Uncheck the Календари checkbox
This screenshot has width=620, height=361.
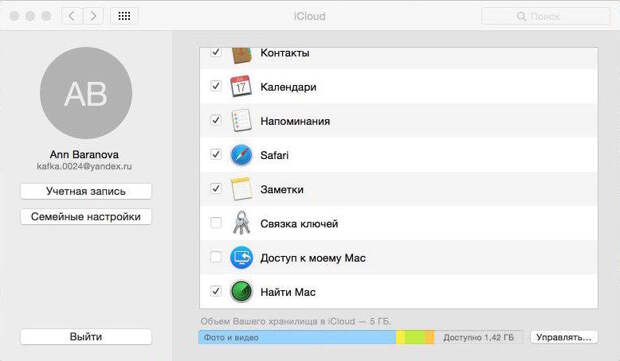[216, 86]
